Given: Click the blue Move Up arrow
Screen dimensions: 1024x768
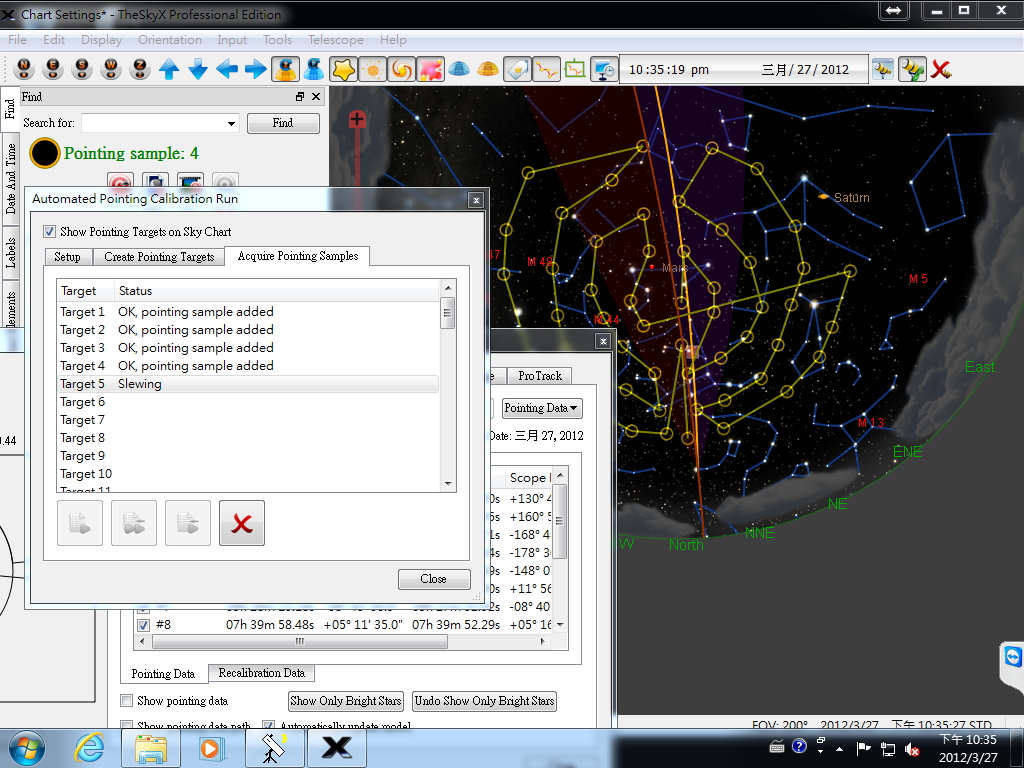Looking at the screenshot, I should point(169,69).
